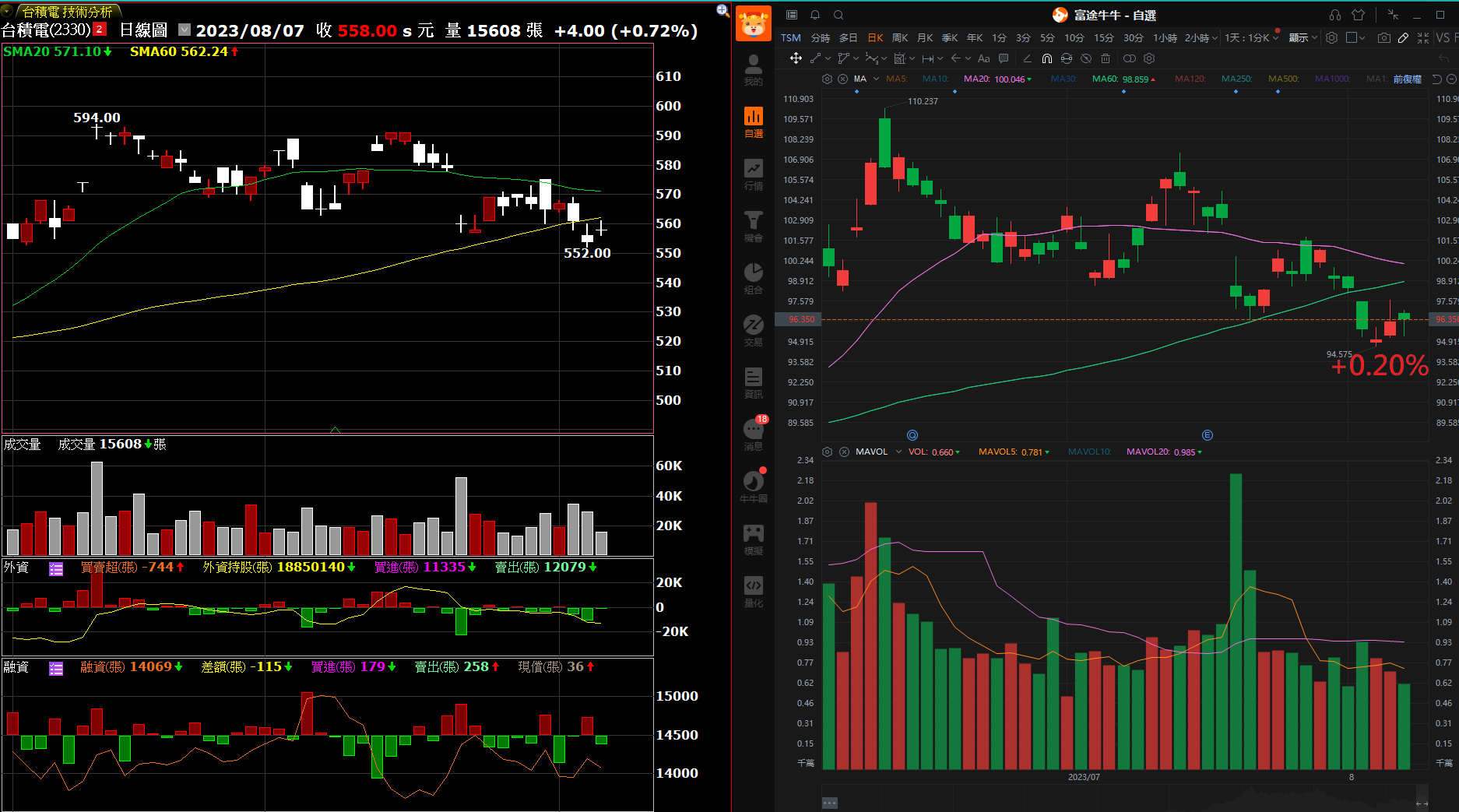
Task: Open the 台積電 技術分析 dropdown arrow
Action: [x=7, y=11]
